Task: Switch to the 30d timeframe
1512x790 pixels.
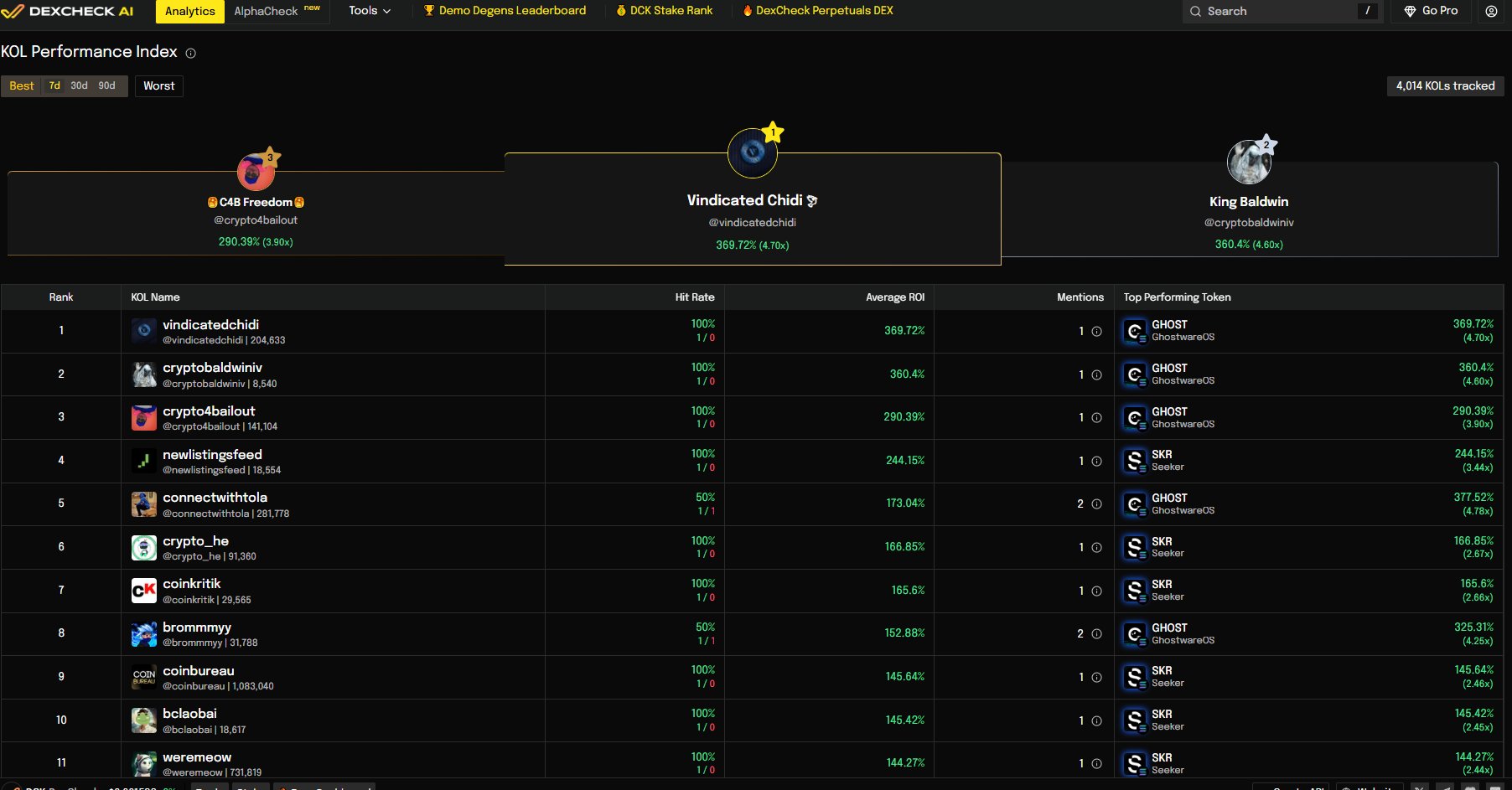Action: (79, 85)
